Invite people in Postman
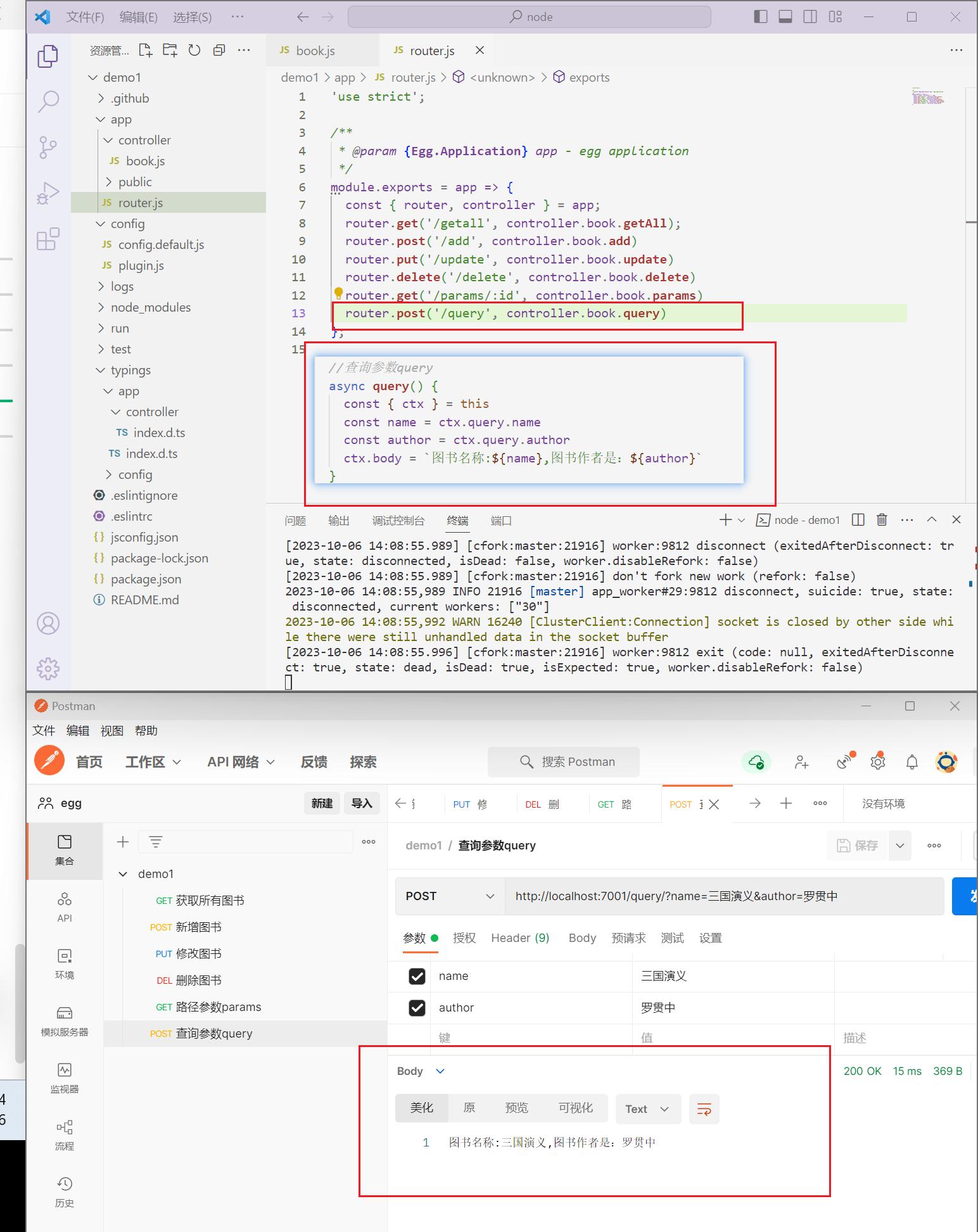 (x=802, y=762)
